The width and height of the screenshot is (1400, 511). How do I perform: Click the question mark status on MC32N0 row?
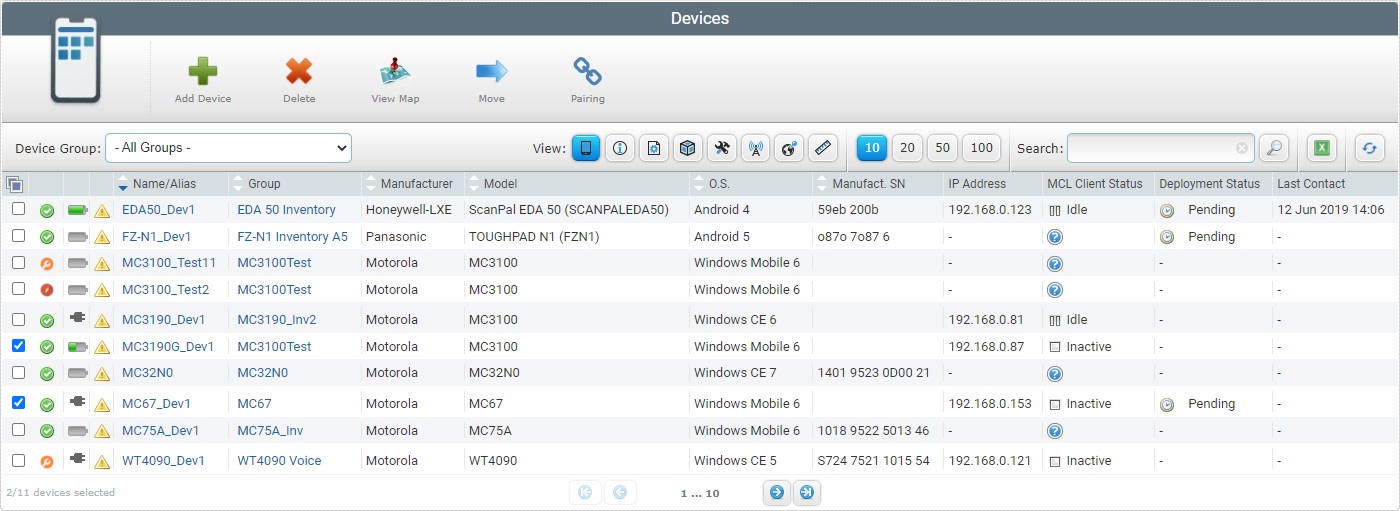point(1055,373)
